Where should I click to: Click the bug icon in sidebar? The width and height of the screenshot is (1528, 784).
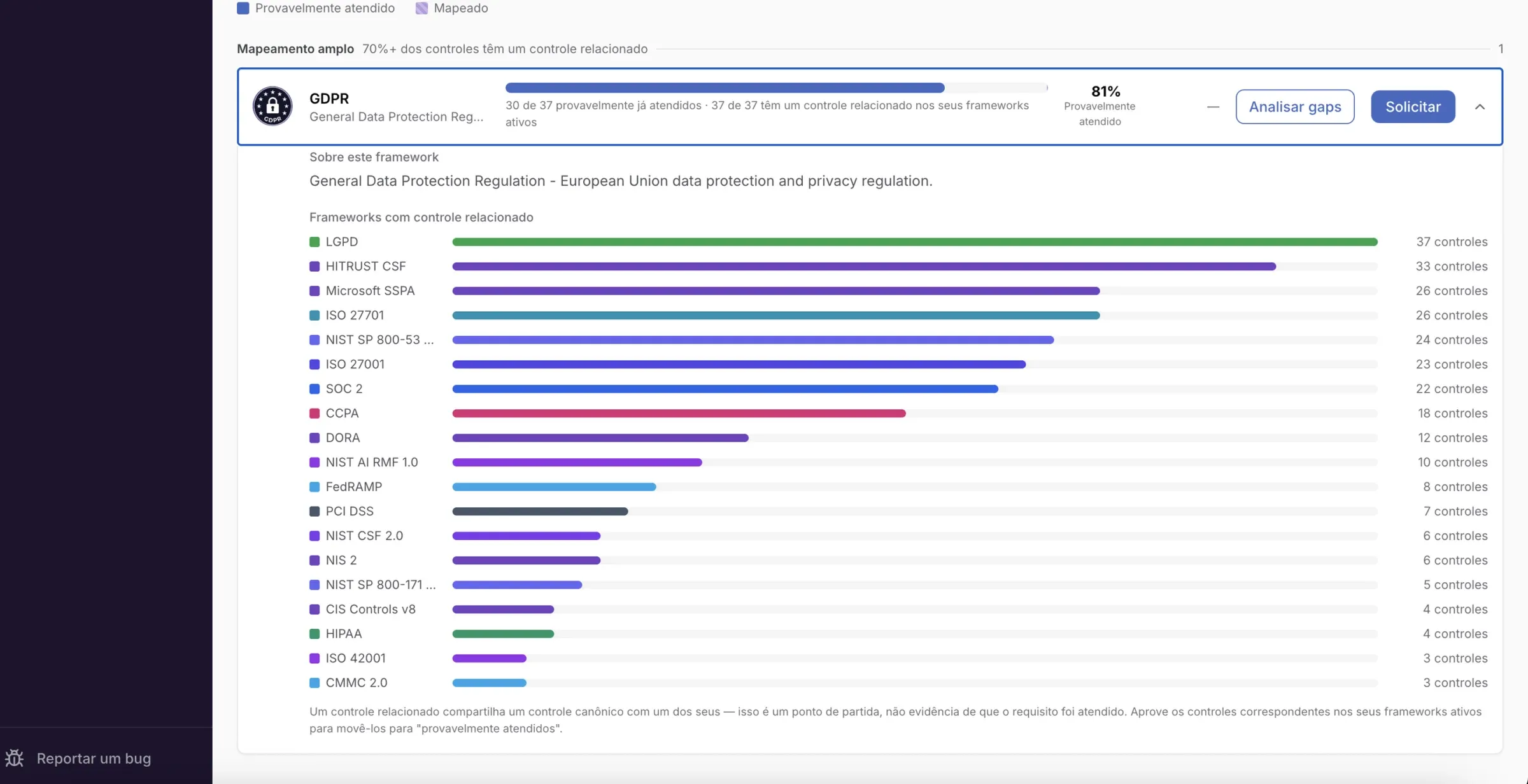click(x=14, y=758)
